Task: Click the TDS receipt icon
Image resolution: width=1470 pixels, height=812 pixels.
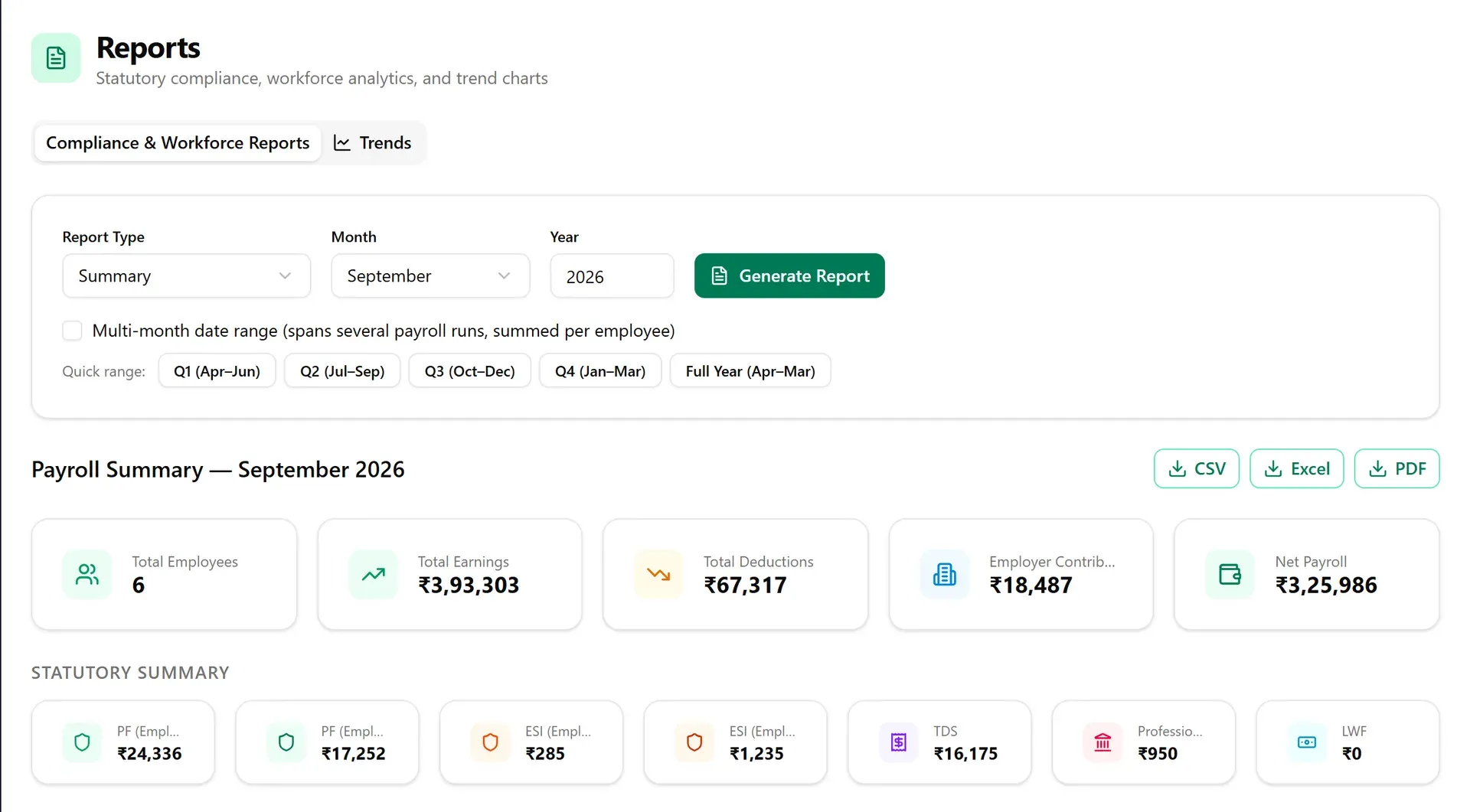Action: point(899,742)
